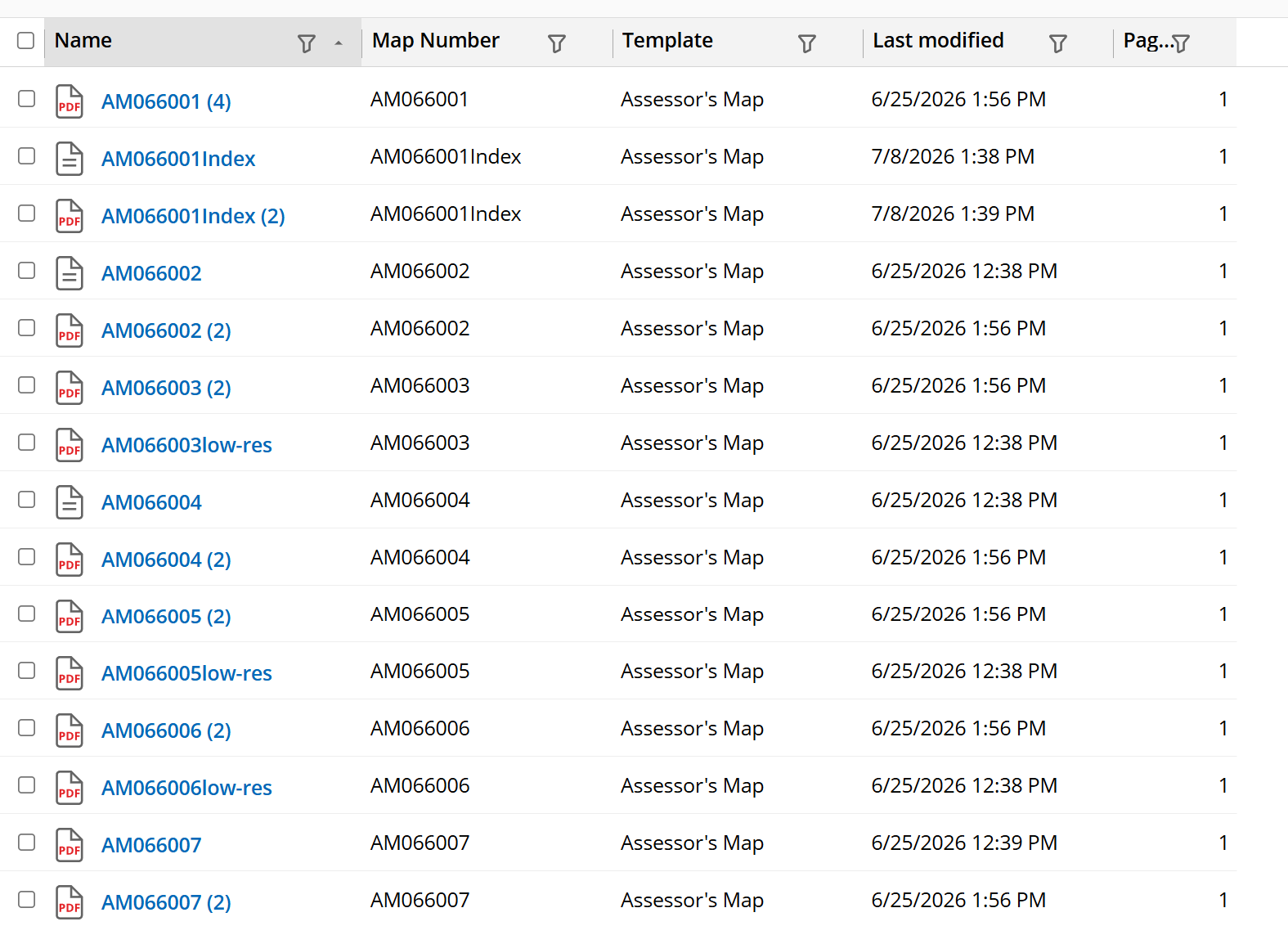1288x926 pixels.
Task: Open filter for Template column
Action: (806, 43)
